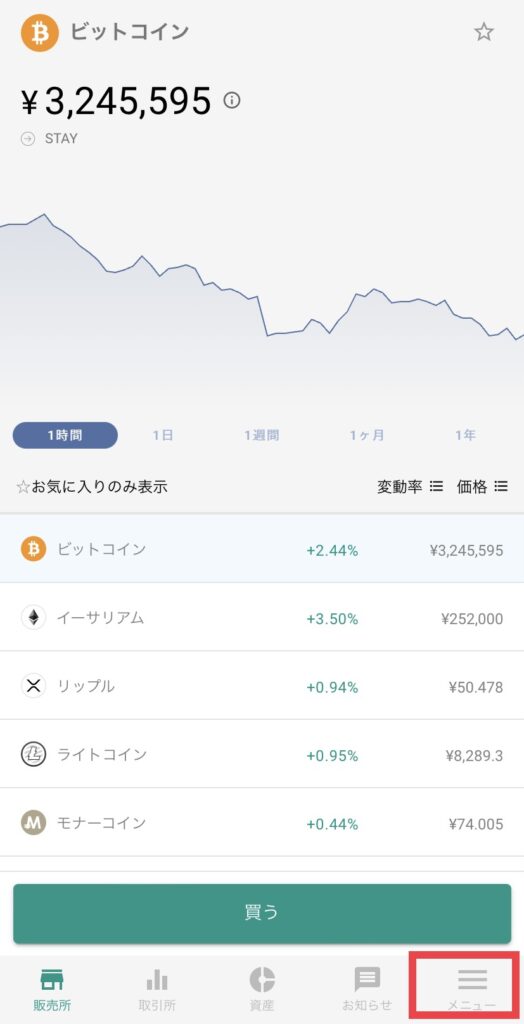
Task: Open the info icon next to the price
Action: [232, 101]
